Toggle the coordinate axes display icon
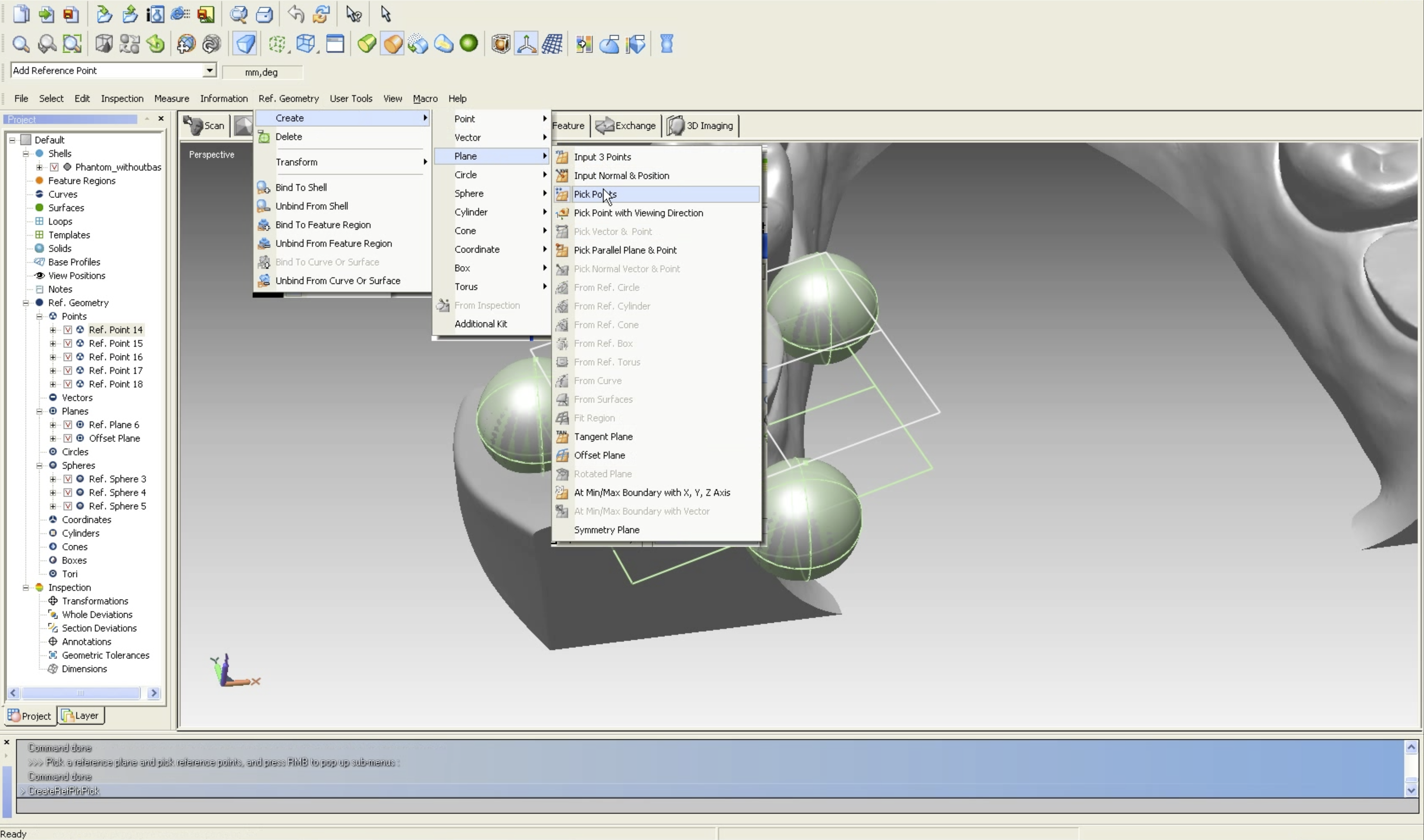The image size is (1424, 840). point(526,44)
